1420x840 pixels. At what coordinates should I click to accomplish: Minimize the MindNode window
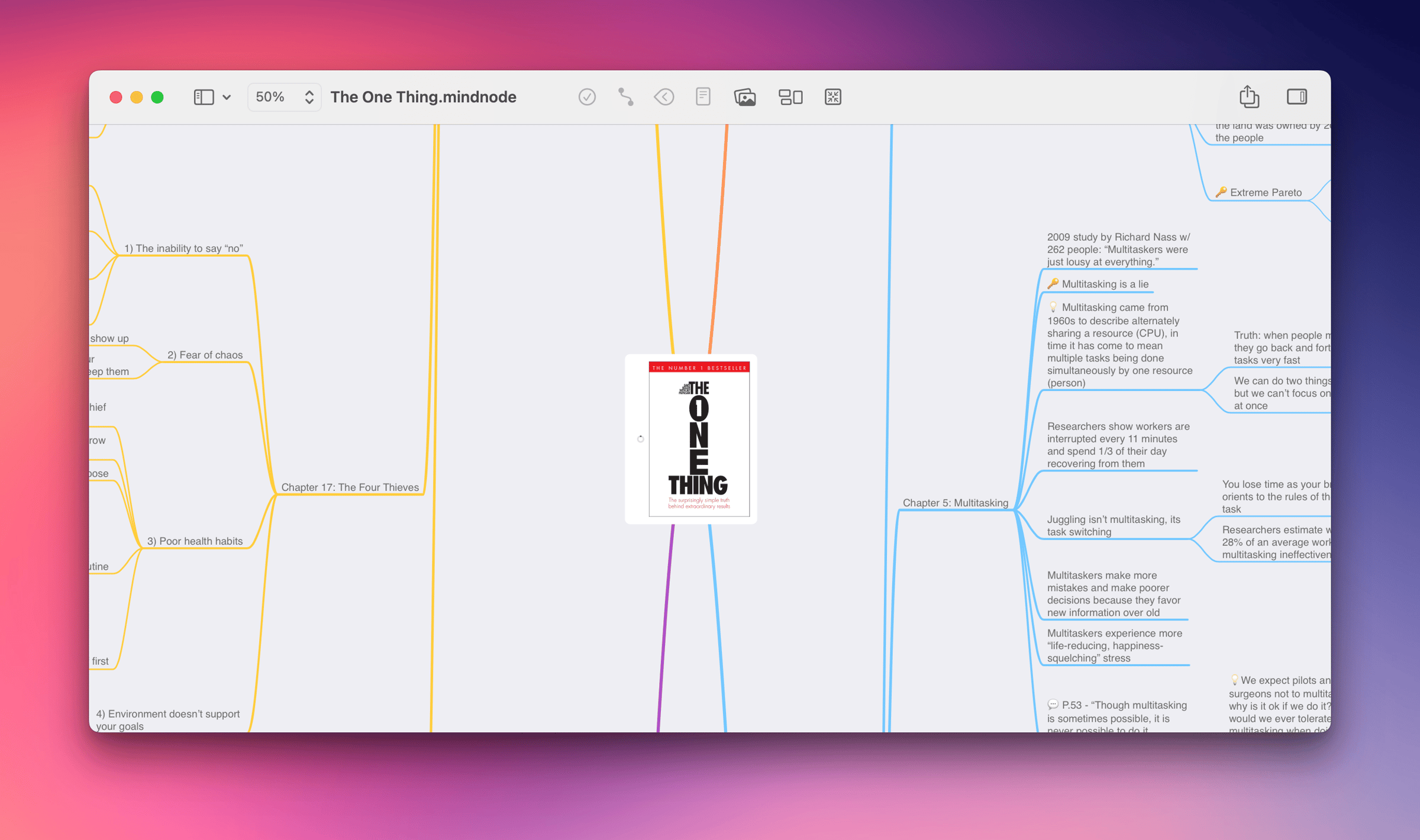(x=137, y=97)
